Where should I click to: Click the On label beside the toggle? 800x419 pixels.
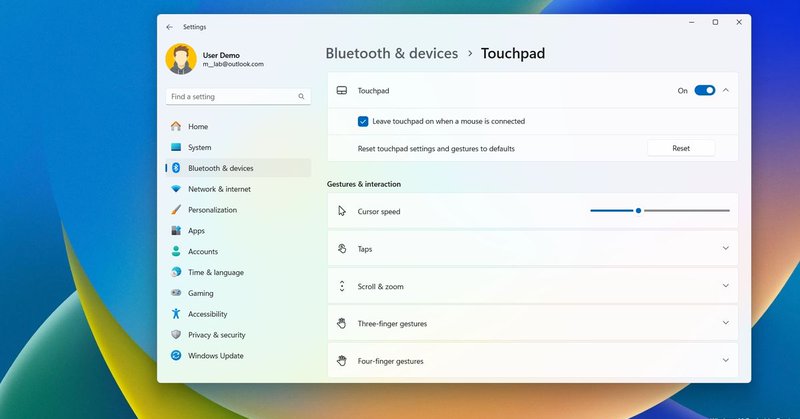682,91
